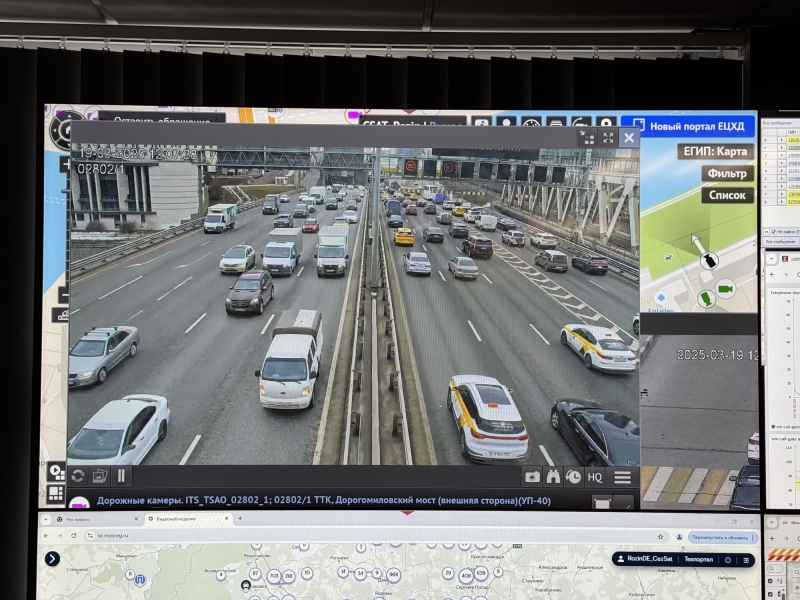This screenshot has width=800, height=600.
Task: Open the Фильтр panel
Action: point(726,173)
